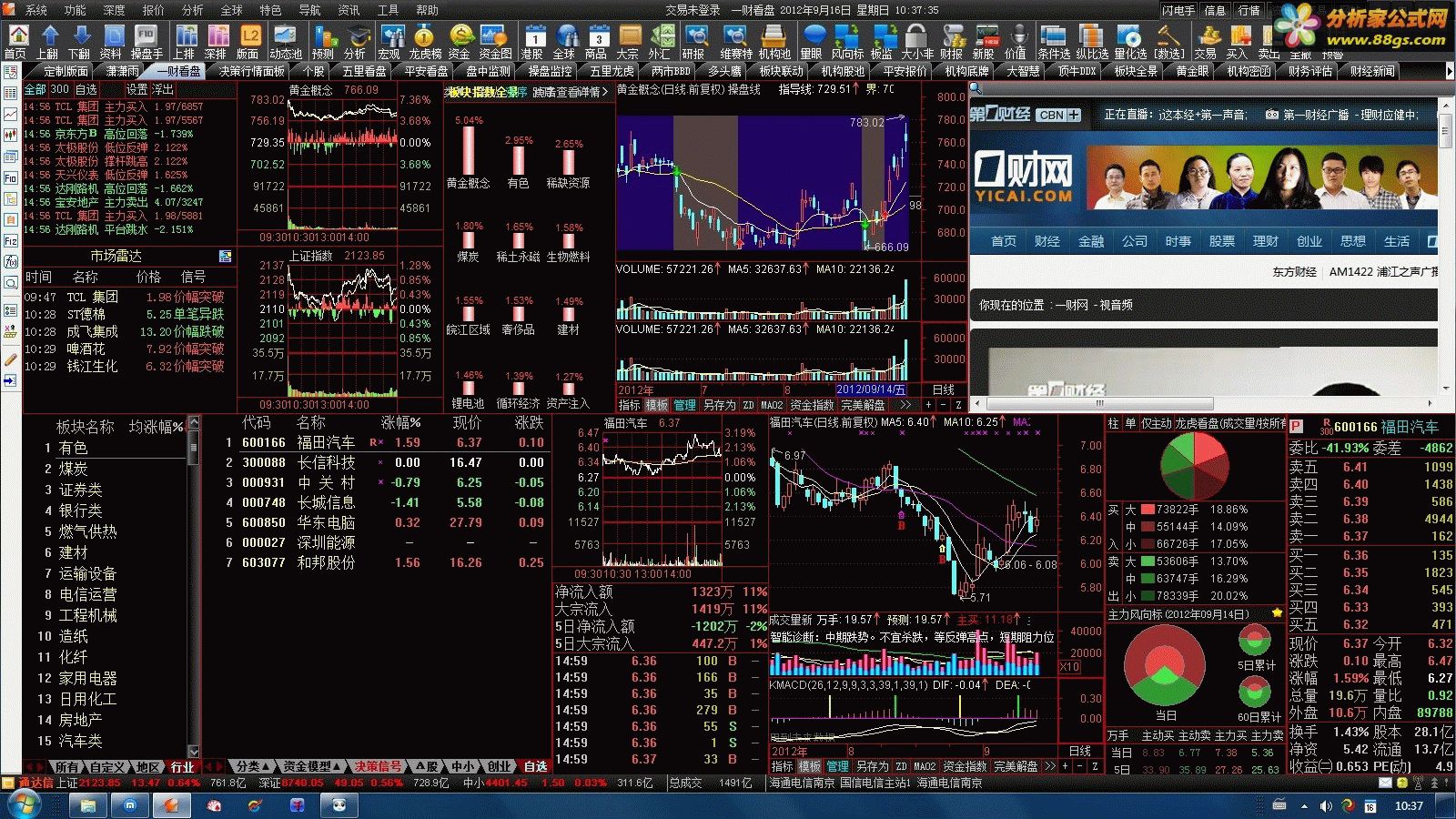
Task: Click the 信息 button
Action: pyautogui.click(x=1215, y=10)
